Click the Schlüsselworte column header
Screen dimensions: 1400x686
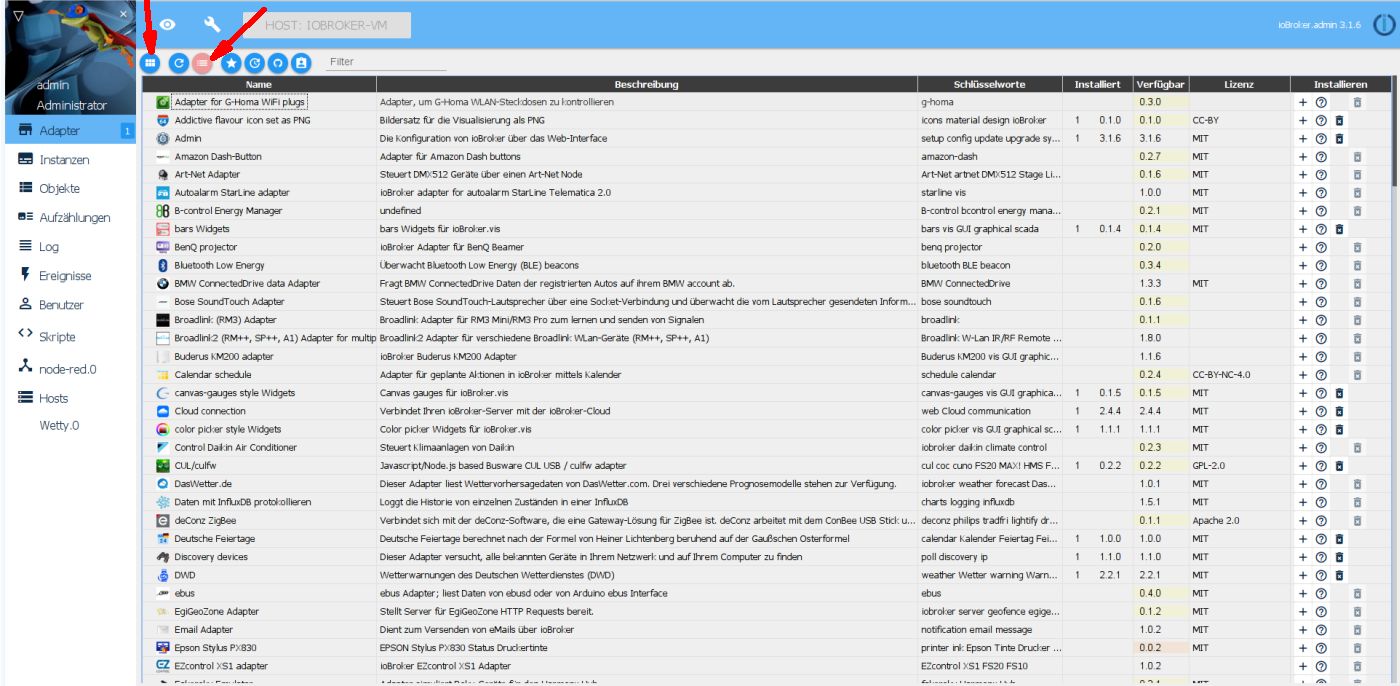click(990, 85)
